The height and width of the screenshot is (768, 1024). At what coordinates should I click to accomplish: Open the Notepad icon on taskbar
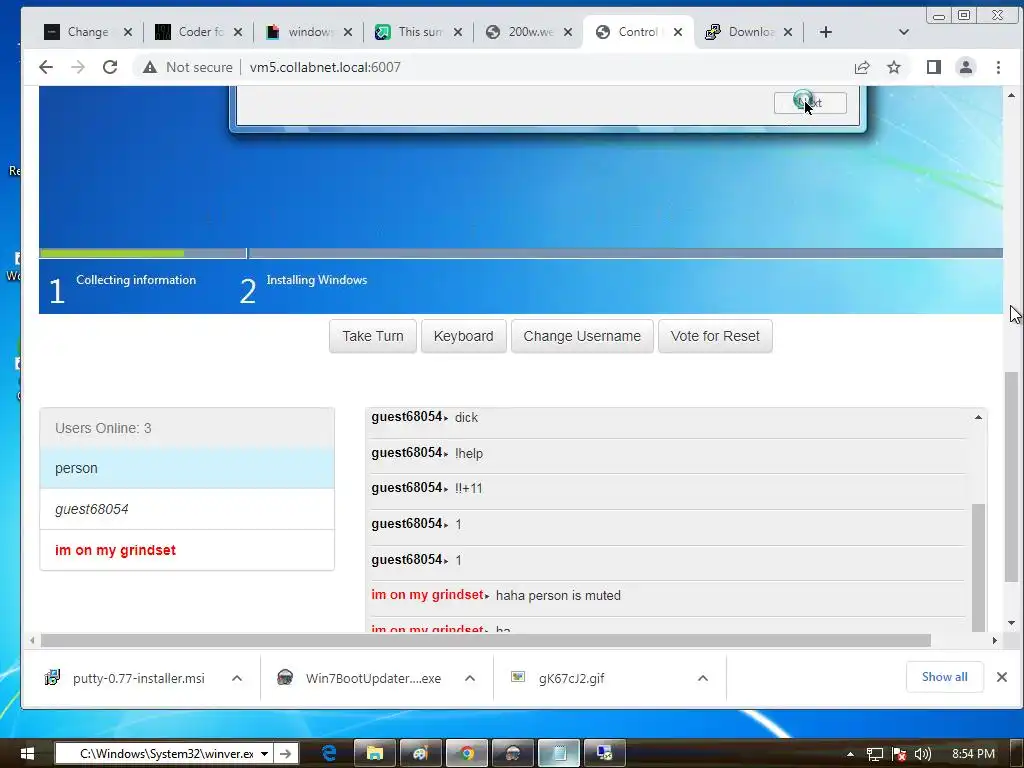pyautogui.click(x=559, y=754)
